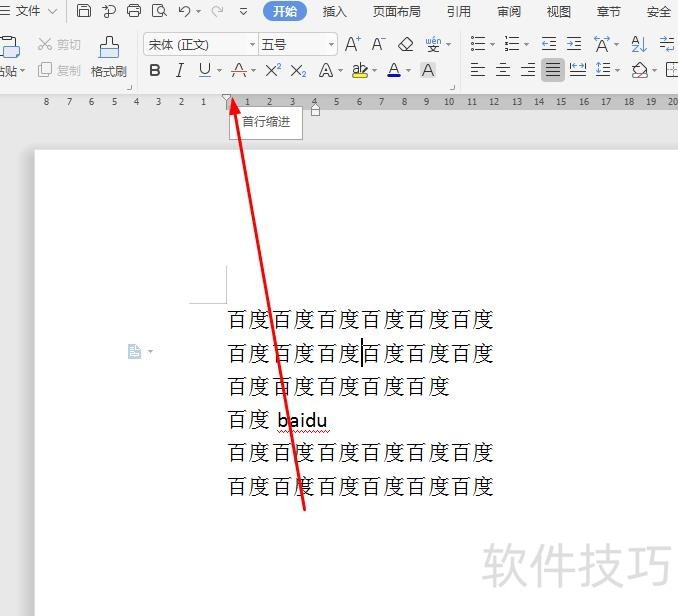Toggle Bold formatting

tap(155, 70)
